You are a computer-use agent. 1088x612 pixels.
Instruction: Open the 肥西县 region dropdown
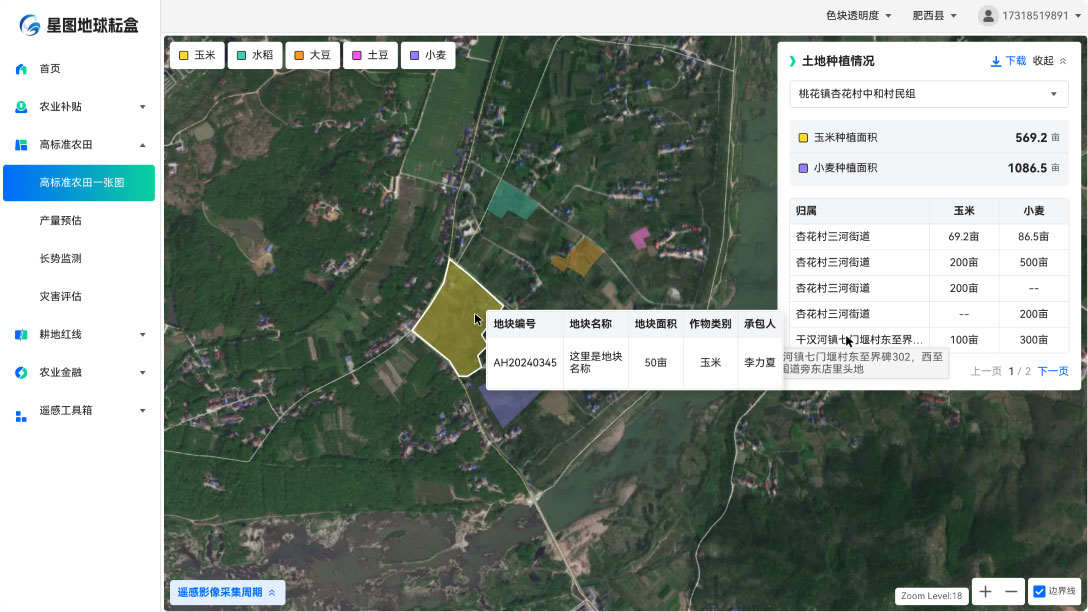(x=934, y=15)
